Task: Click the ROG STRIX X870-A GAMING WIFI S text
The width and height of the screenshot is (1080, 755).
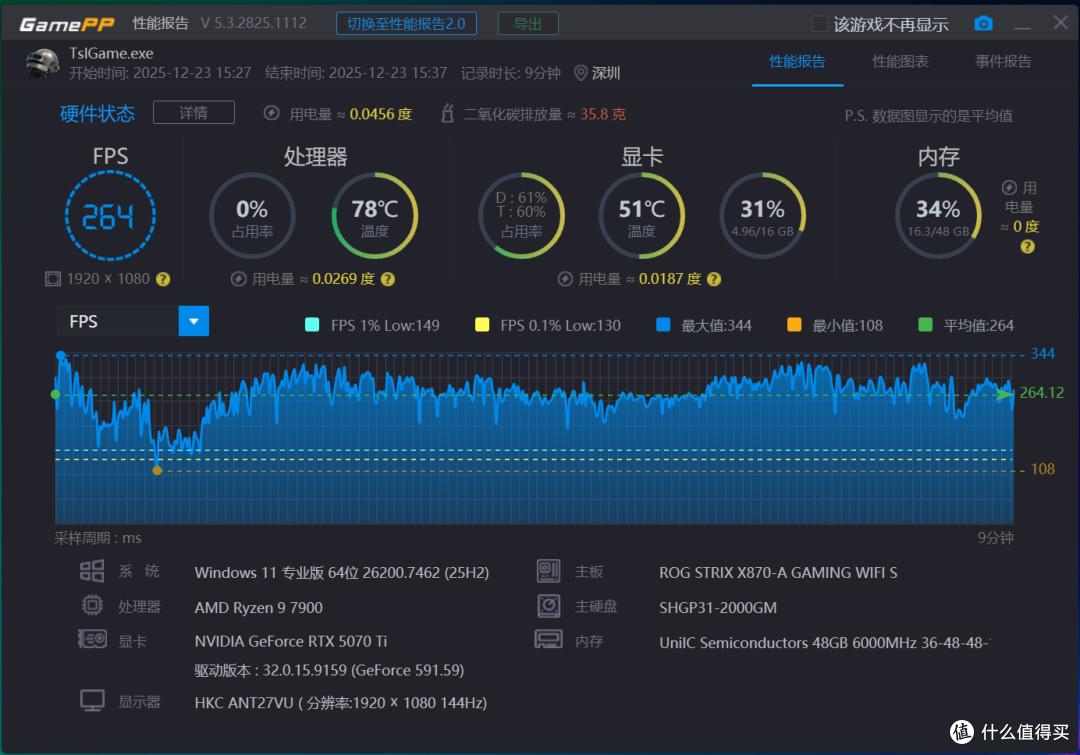Action: [778, 572]
